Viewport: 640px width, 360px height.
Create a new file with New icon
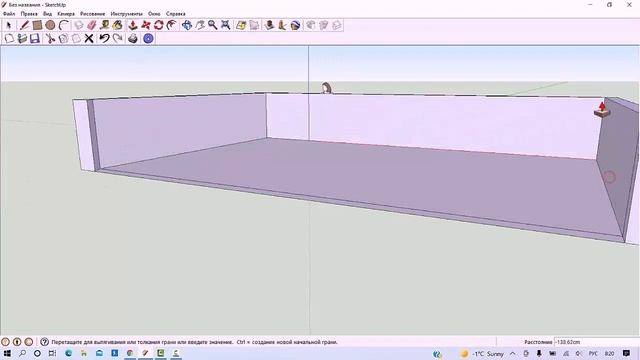[9, 38]
